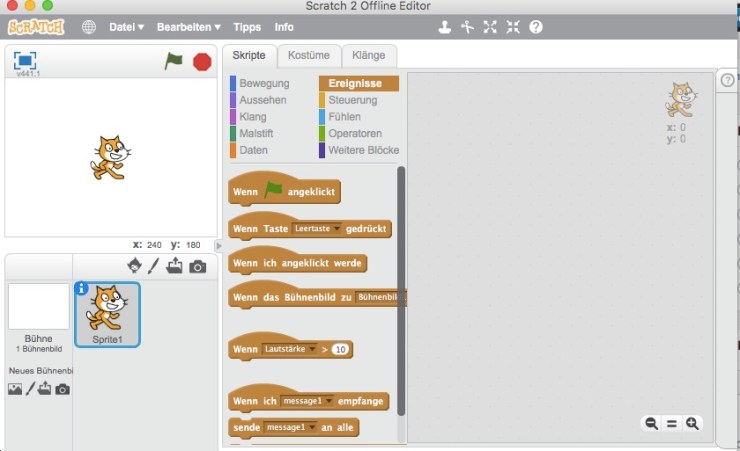
Task: Switch to the Klänge tab
Action: (369, 56)
